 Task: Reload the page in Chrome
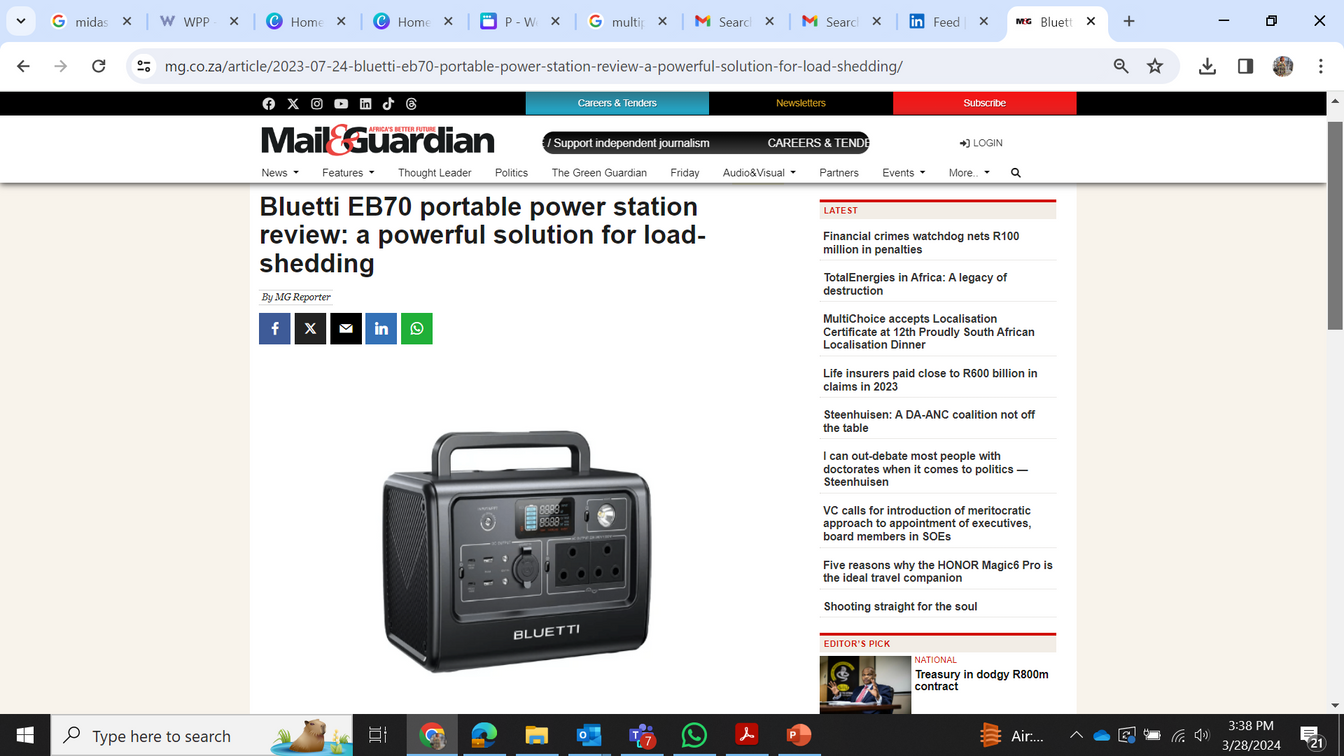pos(98,66)
